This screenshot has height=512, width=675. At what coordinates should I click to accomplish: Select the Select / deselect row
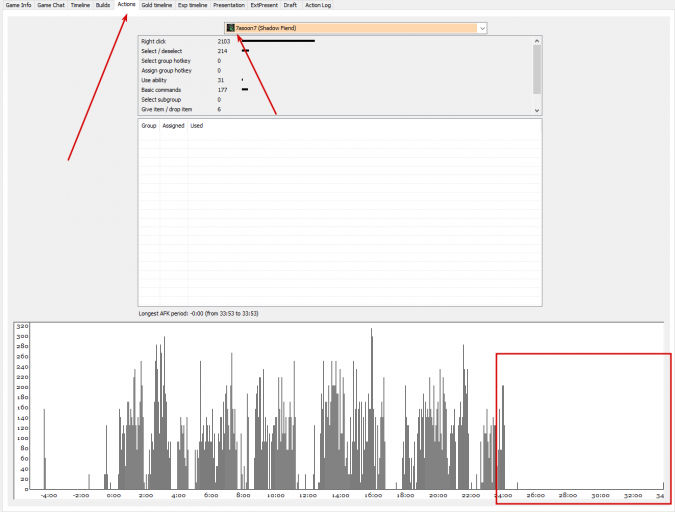pos(335,51)
